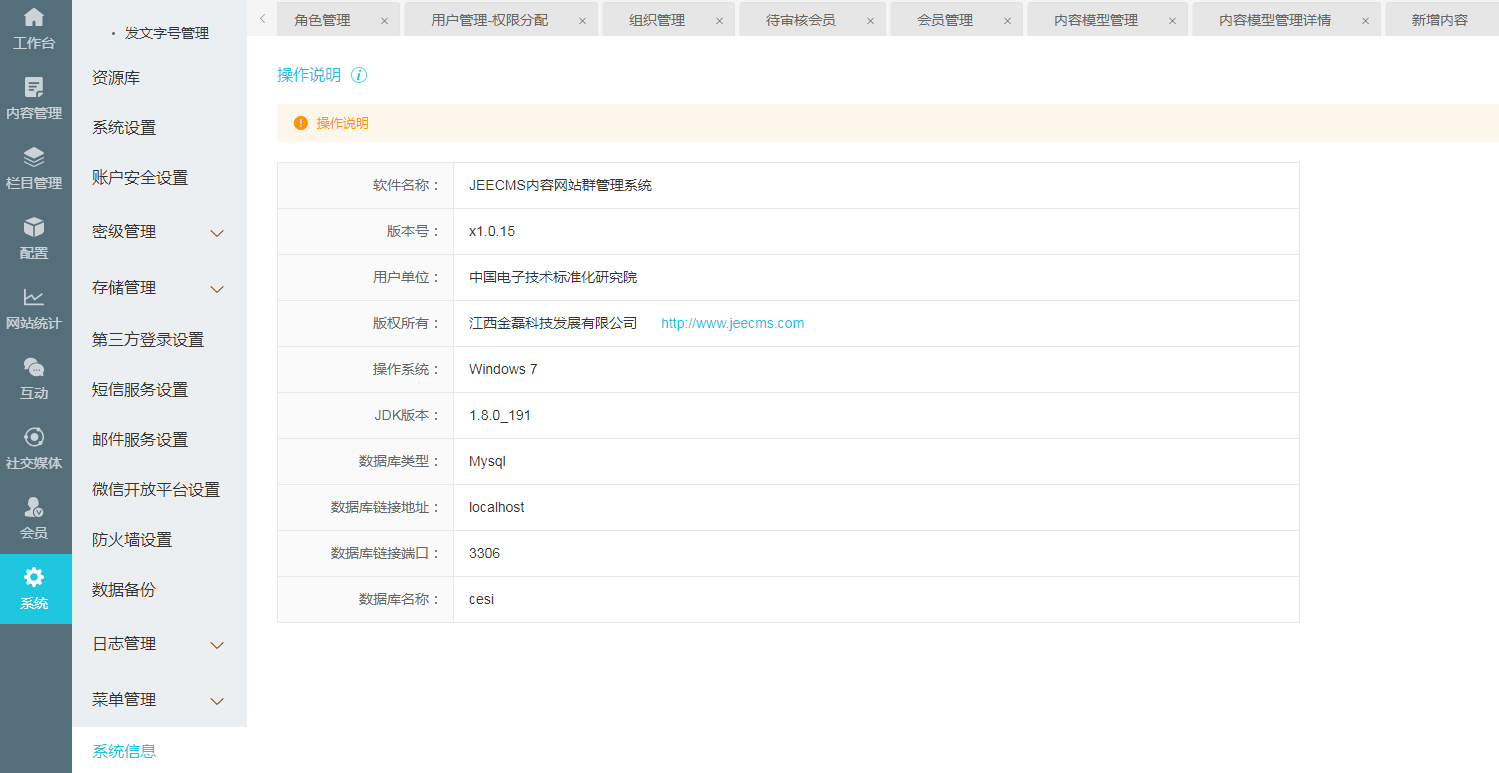Click the 内容管理 sidebar icon
1499x773 pixels.
pos(34,88)
